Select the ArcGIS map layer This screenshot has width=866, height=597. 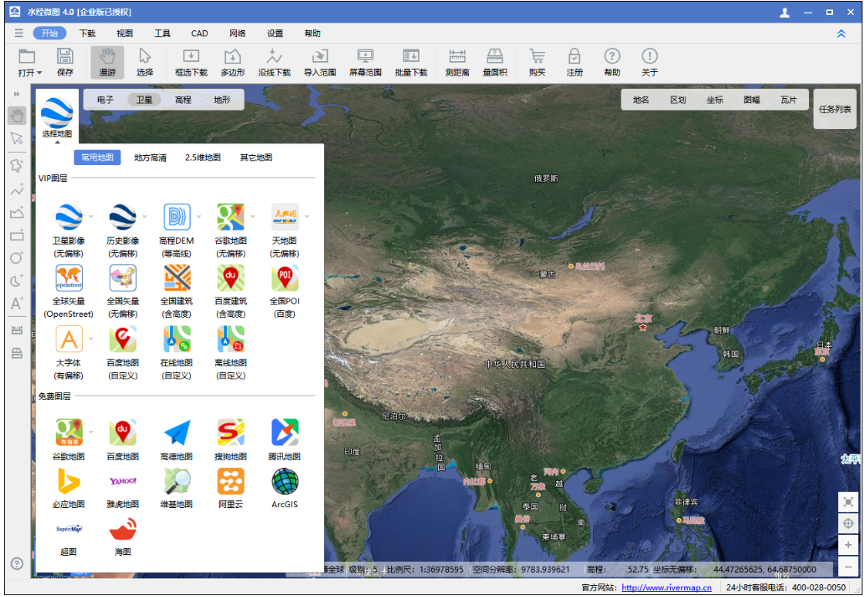coord(285,482)
